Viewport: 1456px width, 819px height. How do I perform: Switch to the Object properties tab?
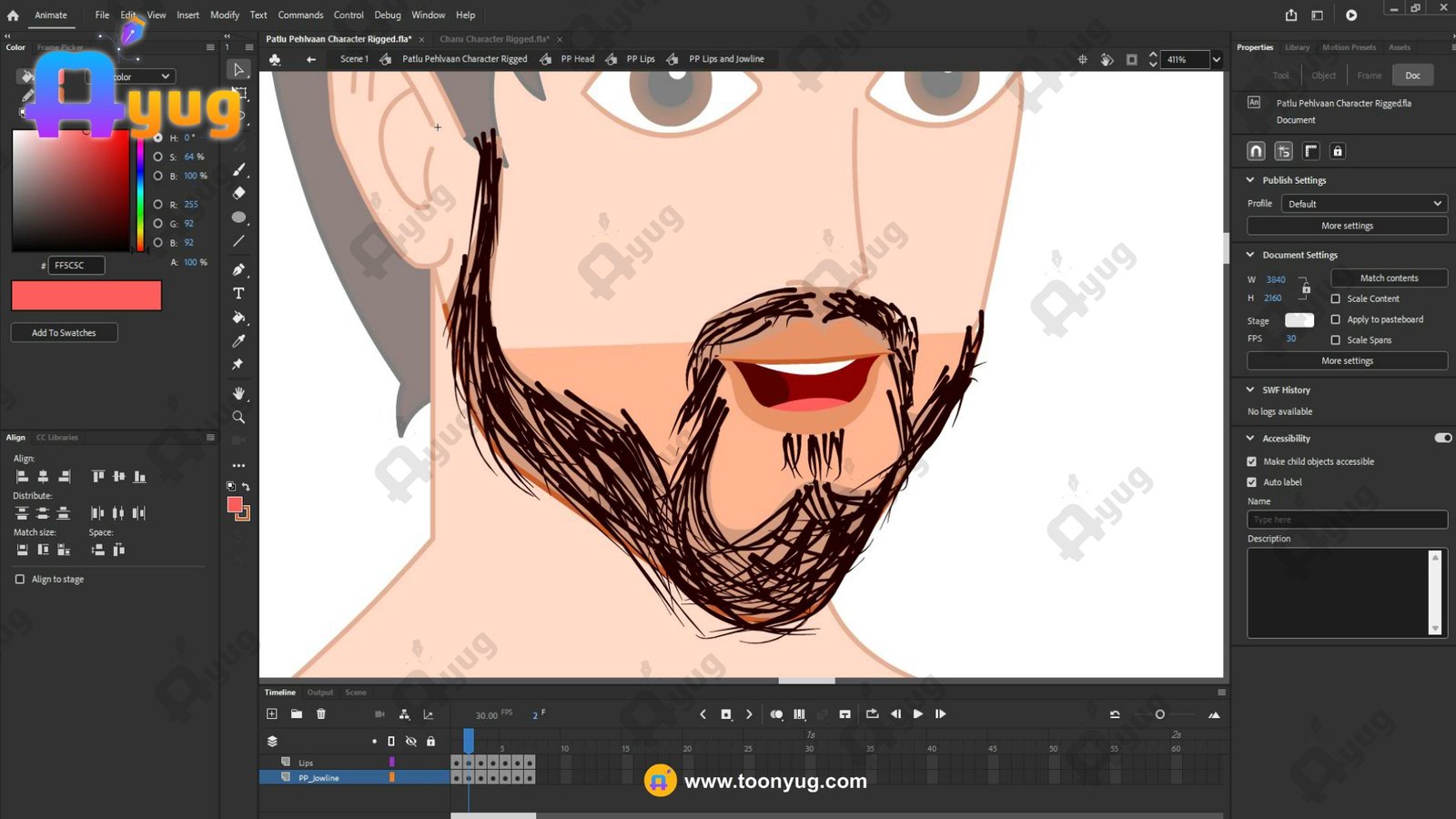point(1323,76)
